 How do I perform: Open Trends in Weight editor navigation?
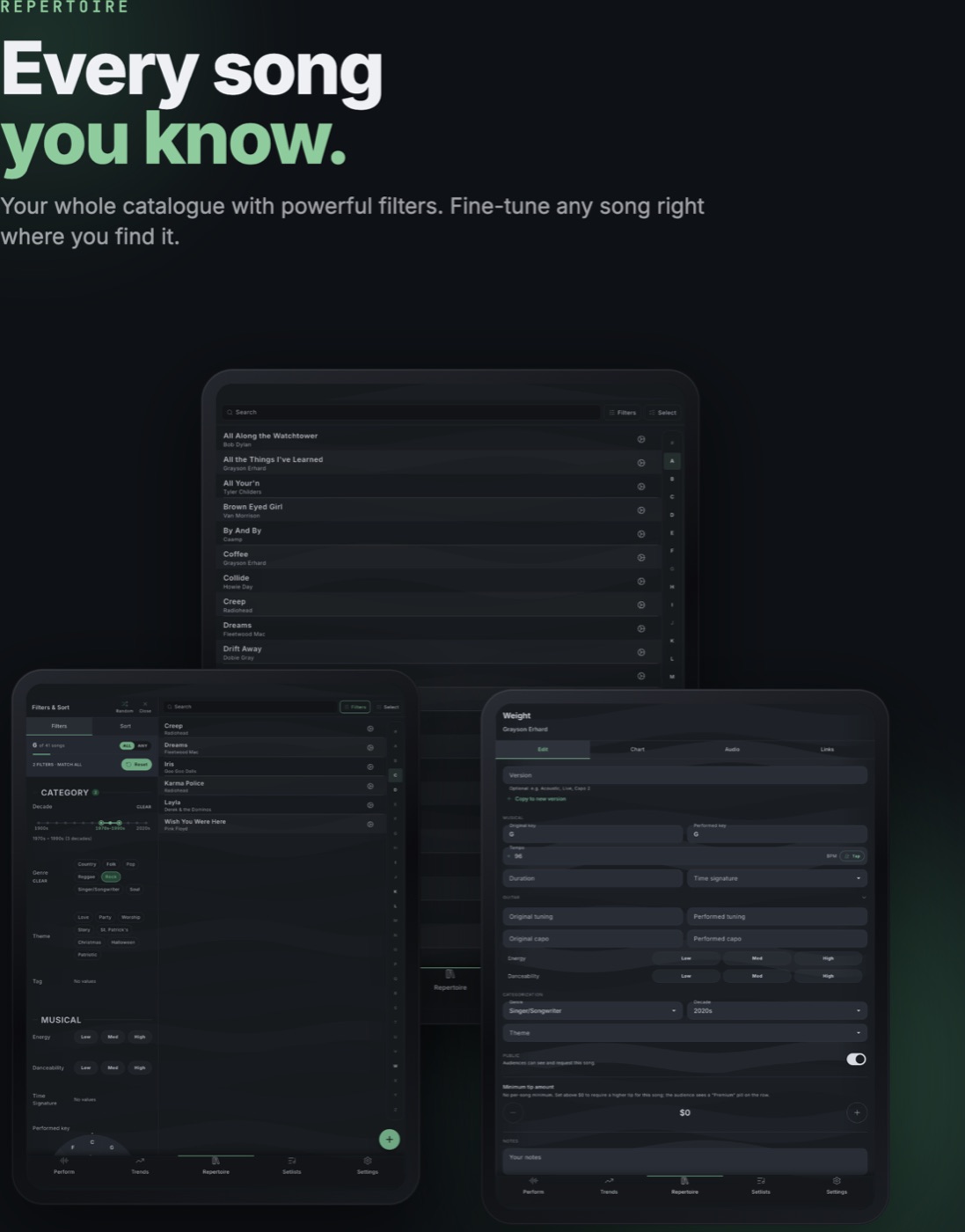click(x=609, y=1186)
